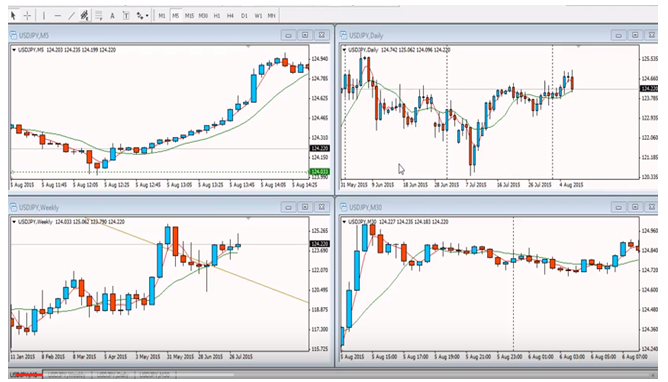Click the chart shift marker in Weekly chart
Viewport: 668px width, 382px height.
point(248,218)
